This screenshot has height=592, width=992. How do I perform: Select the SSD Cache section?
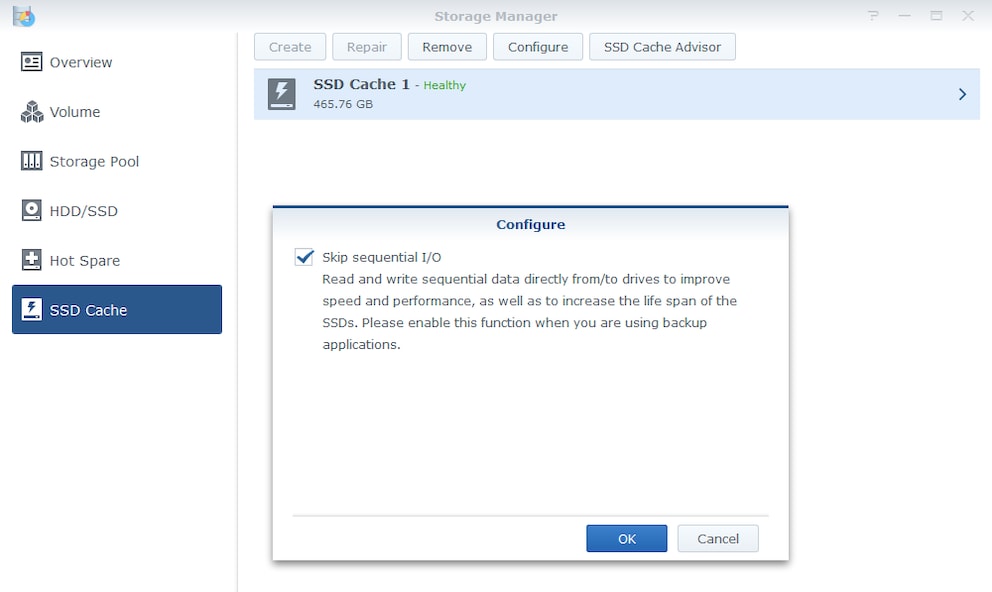coord(117,309)
